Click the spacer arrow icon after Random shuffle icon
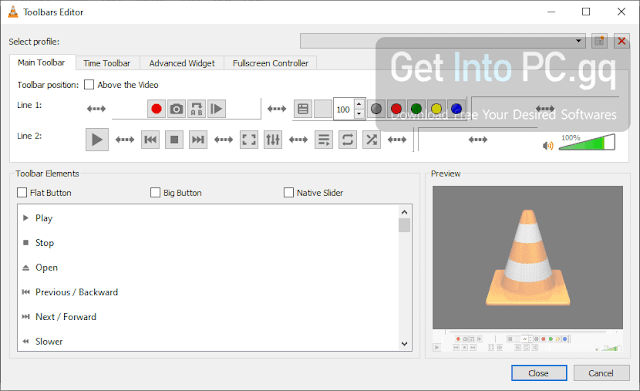This screenshot has width=640, height=391. 397,140
